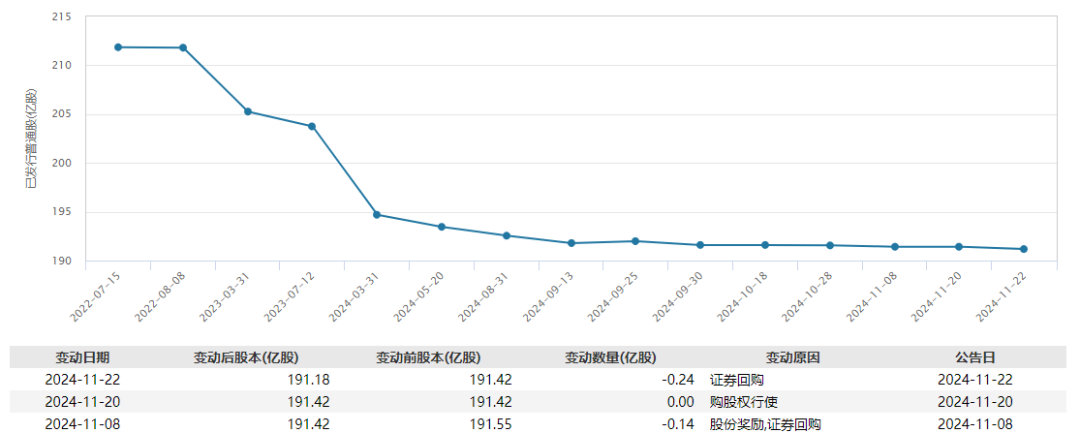Click the 2024-08-31 data point marker
Viewport: 1080px width, 433px height.
tap(506, 236)
